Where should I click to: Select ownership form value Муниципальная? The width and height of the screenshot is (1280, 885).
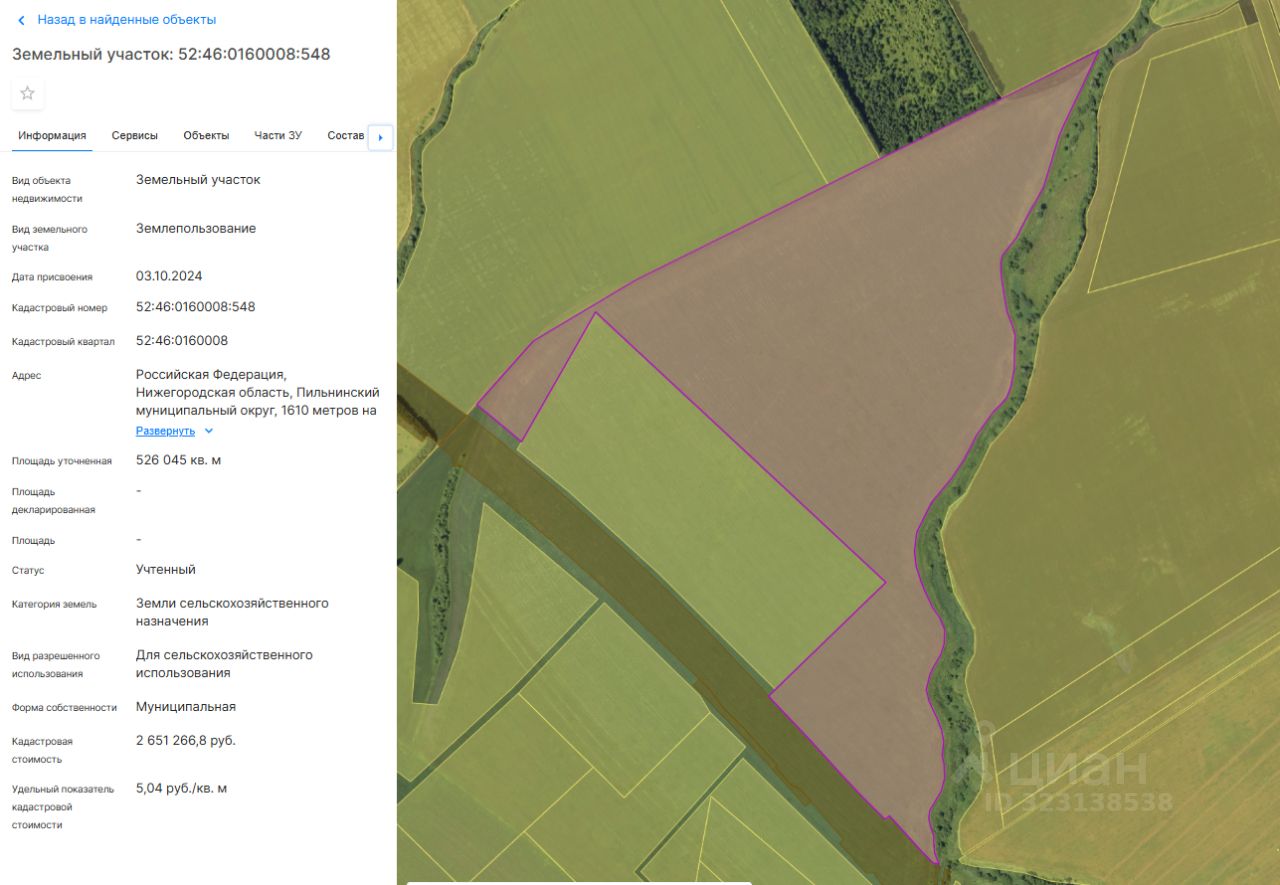(x=186, y=707)
